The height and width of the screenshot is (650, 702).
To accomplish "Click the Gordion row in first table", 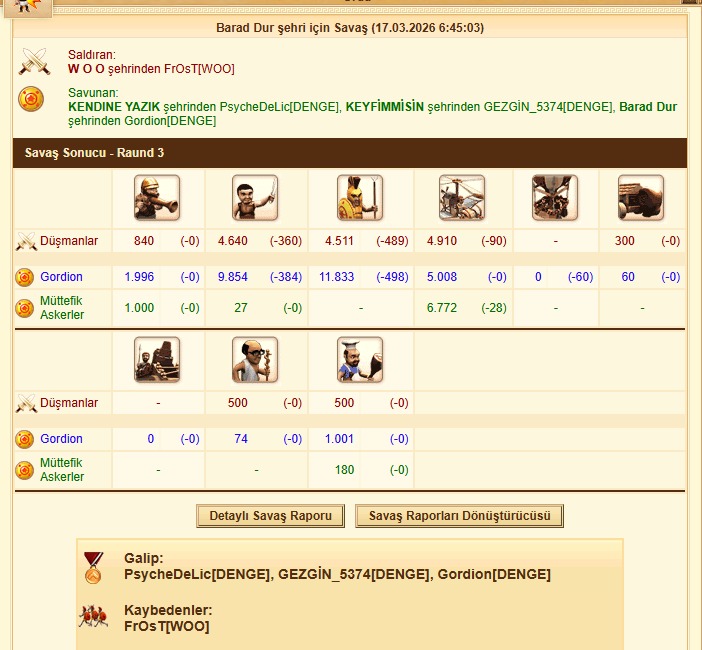I will click(350, 277).
